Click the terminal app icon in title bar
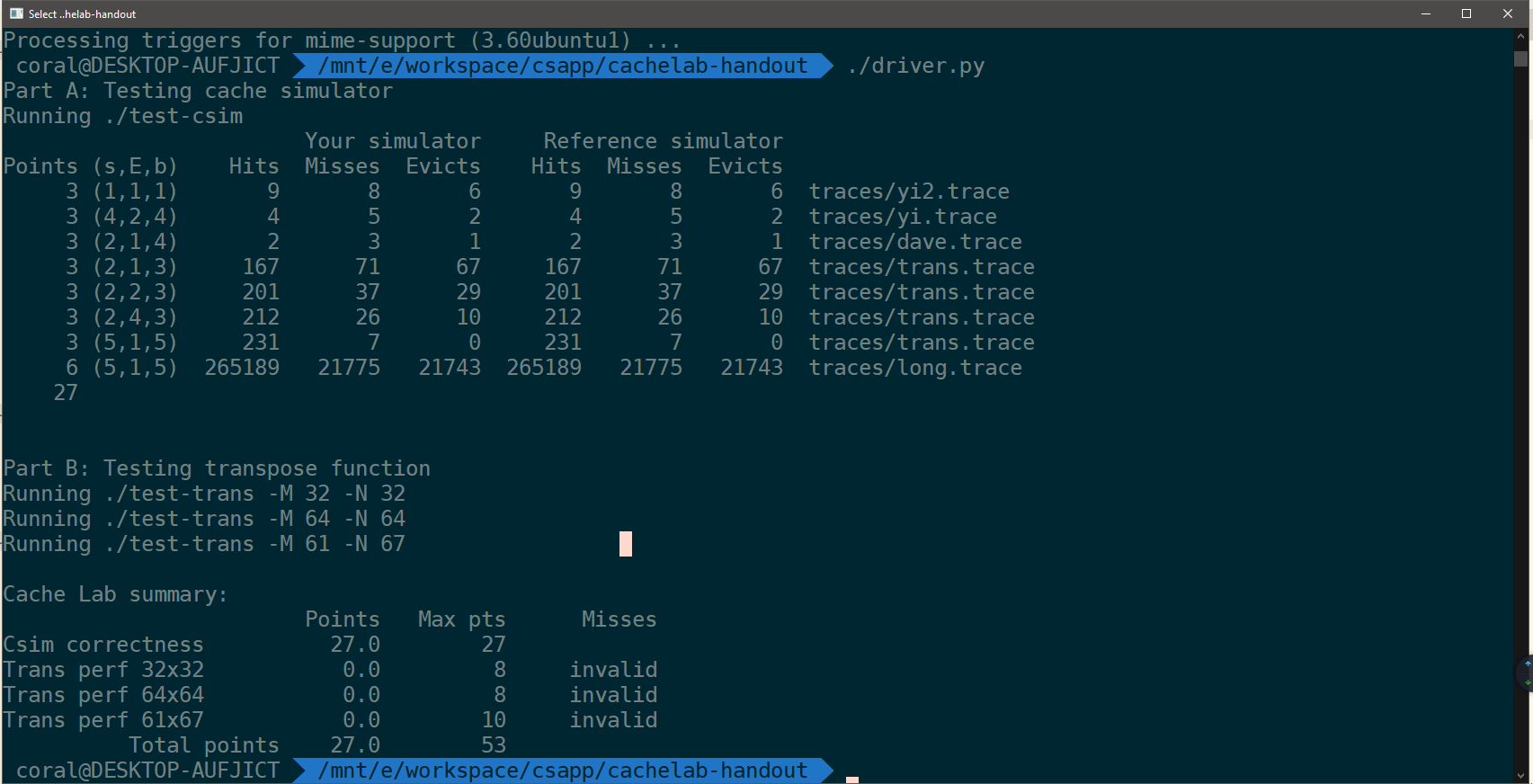Screen dimensions: 1533x784 coord(16,13)
